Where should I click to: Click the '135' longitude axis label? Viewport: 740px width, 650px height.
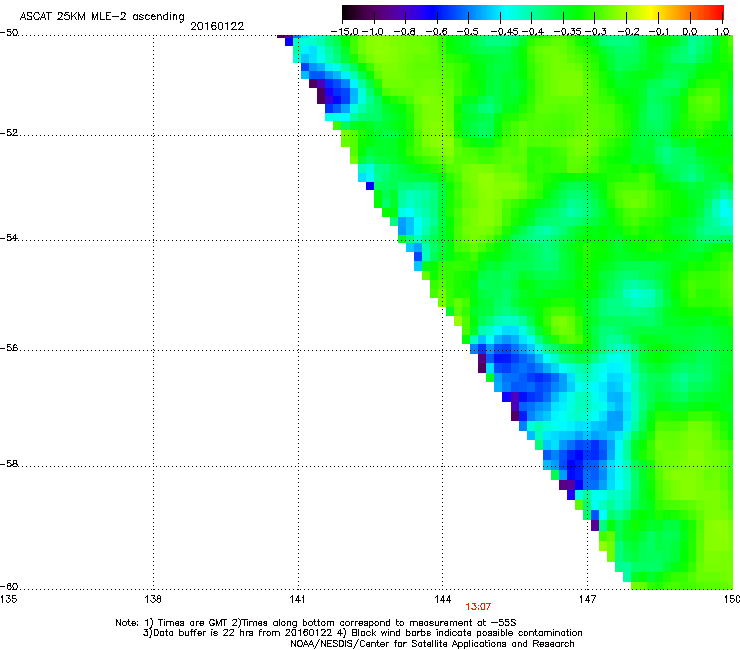[9, 599]
